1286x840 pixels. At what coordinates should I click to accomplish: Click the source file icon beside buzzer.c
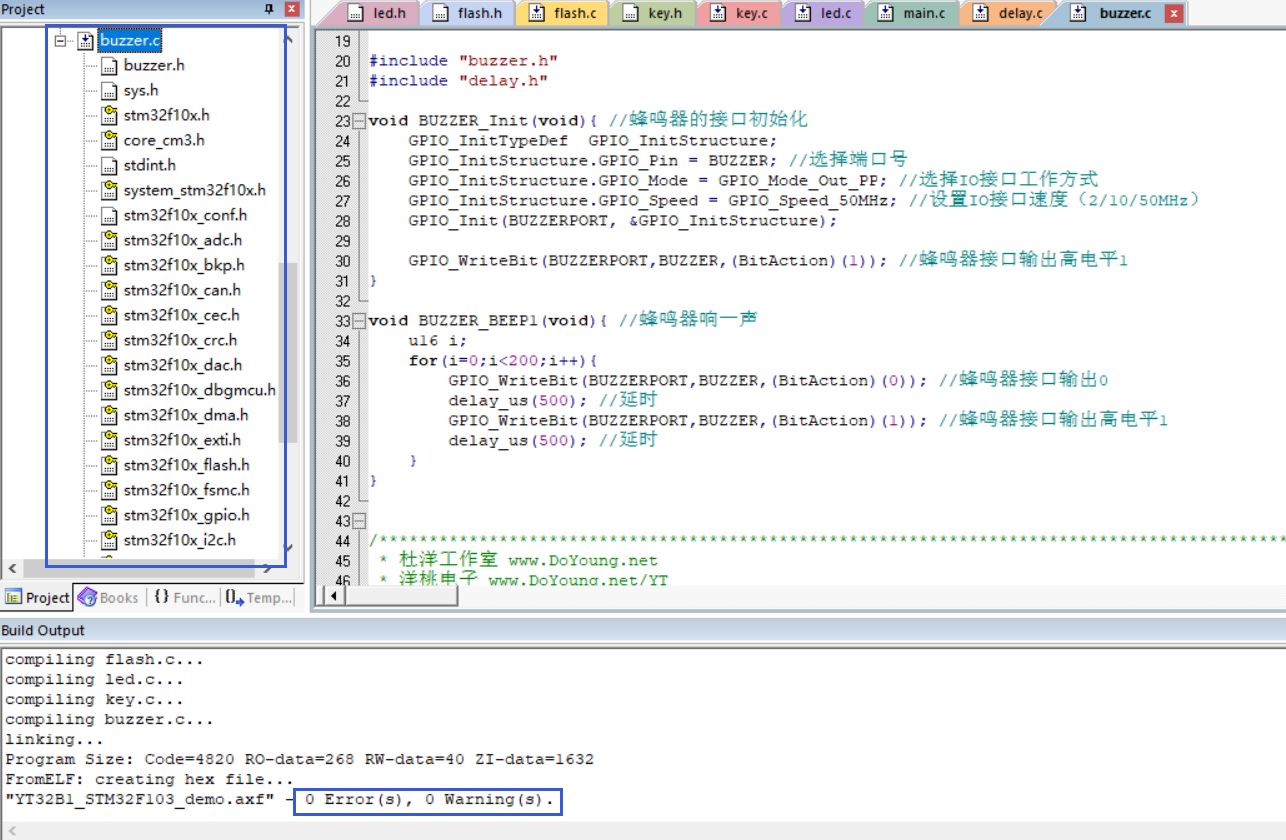[85, 41]
